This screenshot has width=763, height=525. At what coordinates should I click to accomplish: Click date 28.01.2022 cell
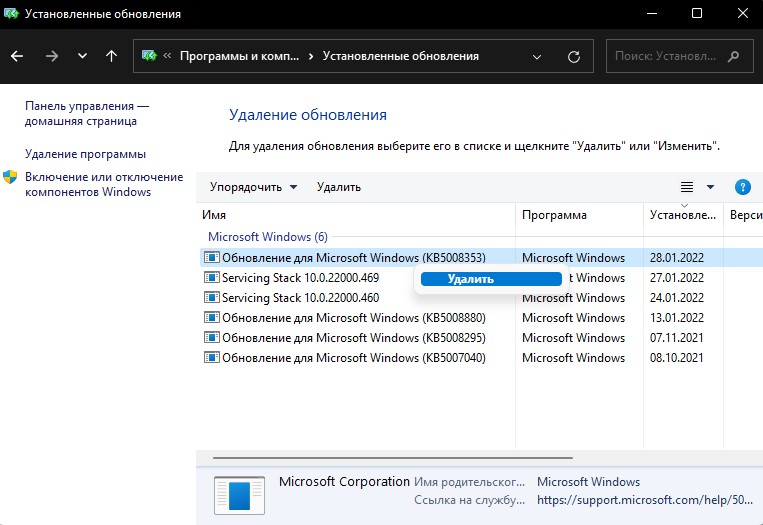677,257
